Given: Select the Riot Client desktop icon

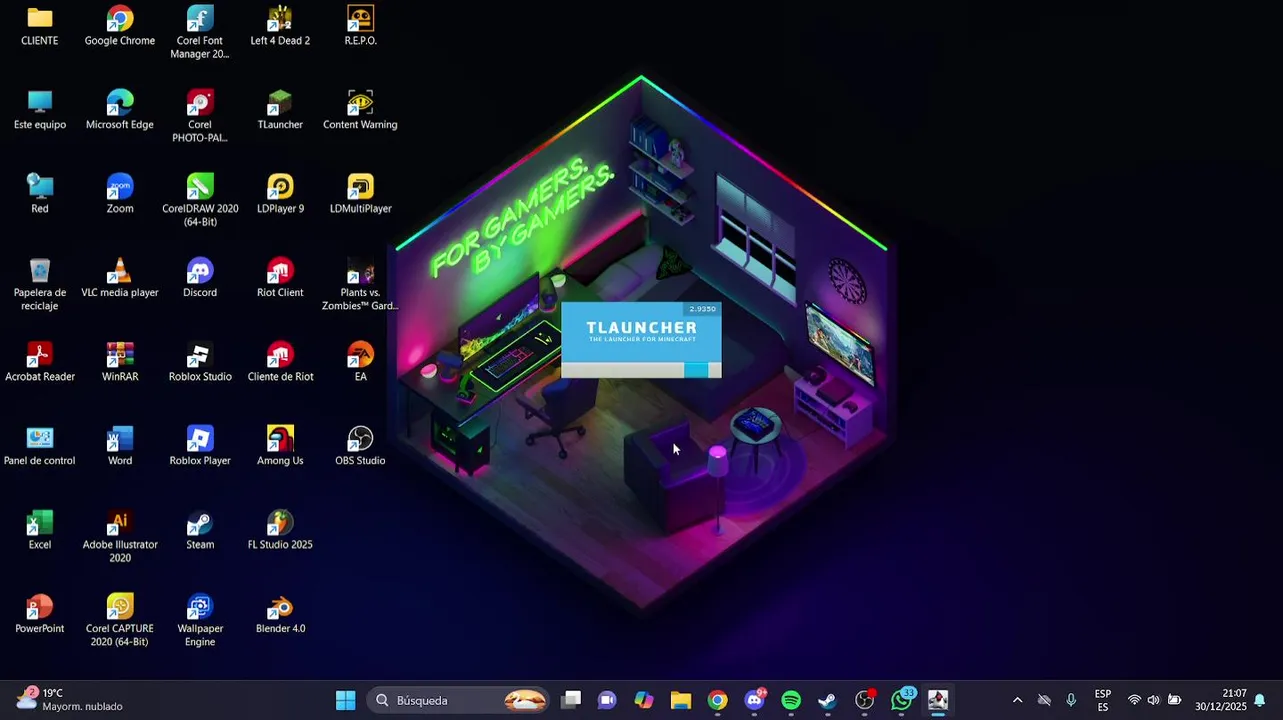Looking at the screenshot, I should 280,278.
